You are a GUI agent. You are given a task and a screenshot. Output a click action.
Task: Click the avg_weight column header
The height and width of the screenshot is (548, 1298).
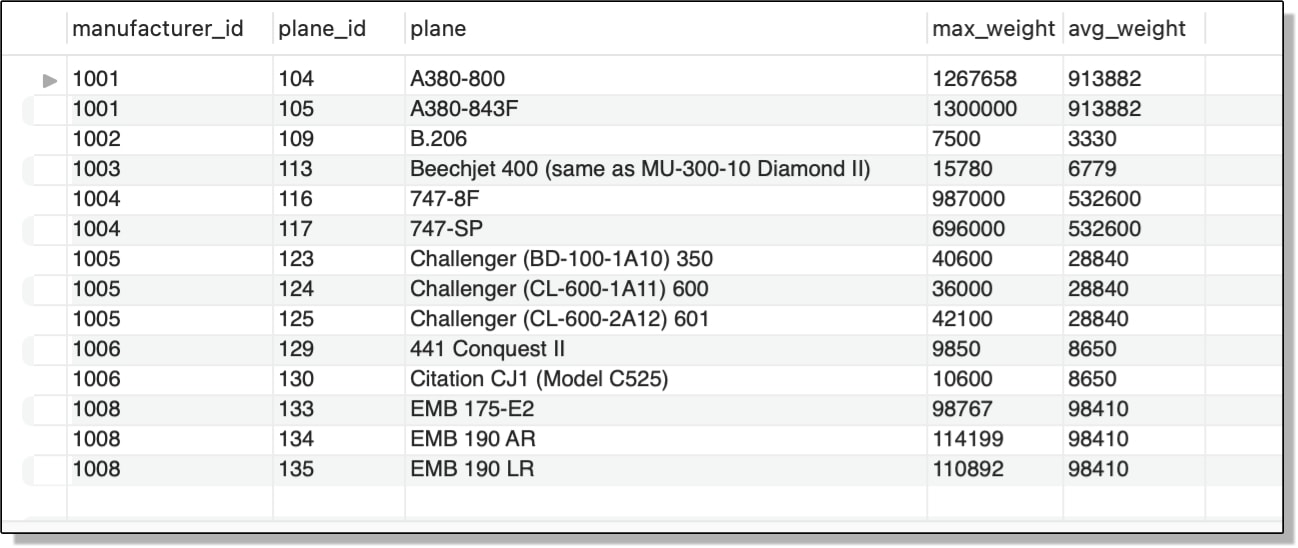pos(1127,29)
